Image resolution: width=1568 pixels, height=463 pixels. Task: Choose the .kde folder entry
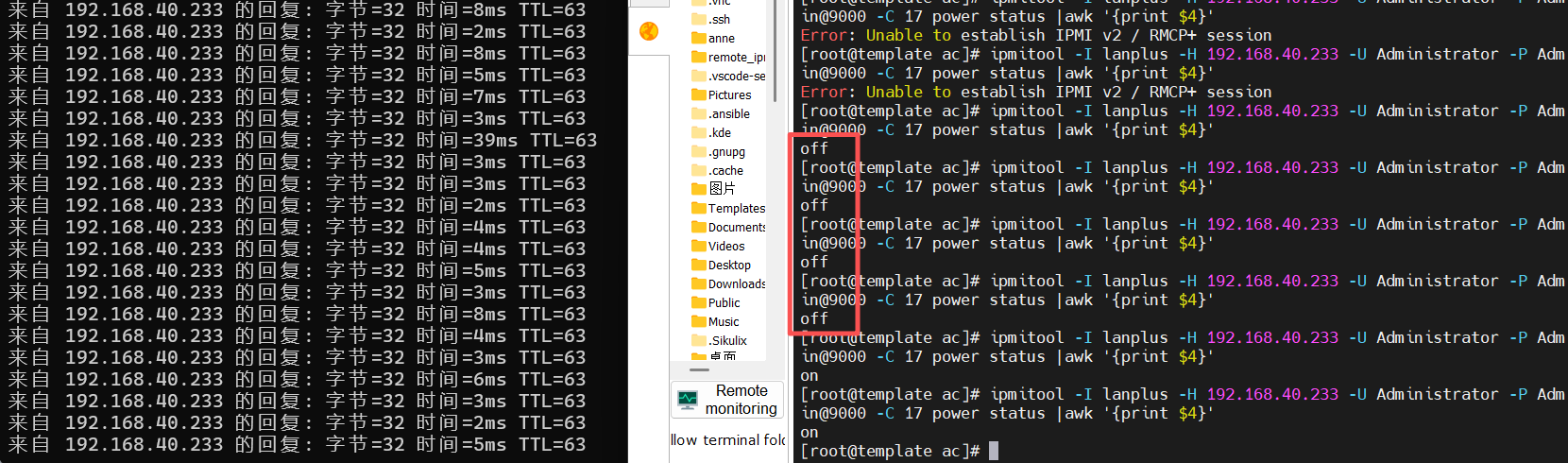click(x=721, y=132)
